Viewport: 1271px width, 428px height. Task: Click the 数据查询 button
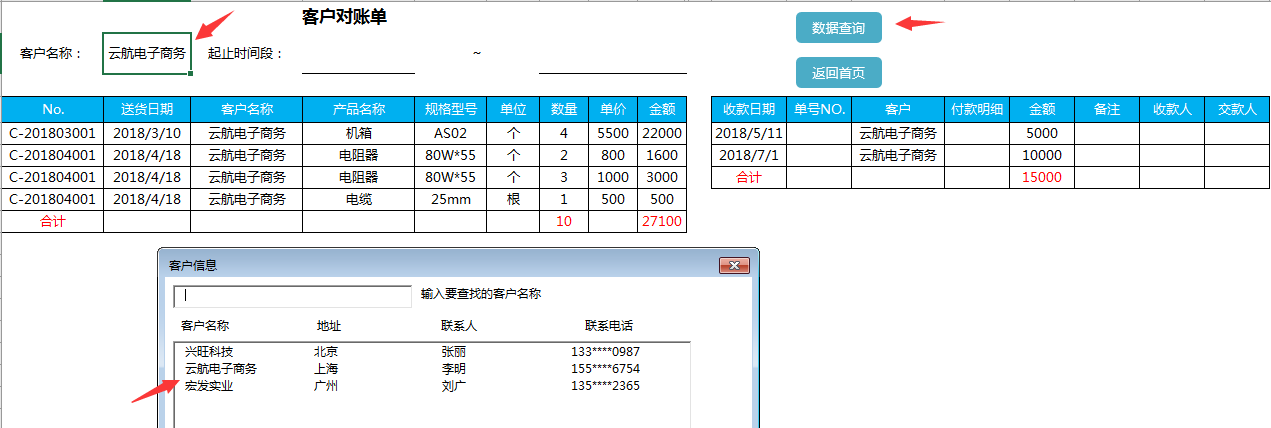coord(838,28)
